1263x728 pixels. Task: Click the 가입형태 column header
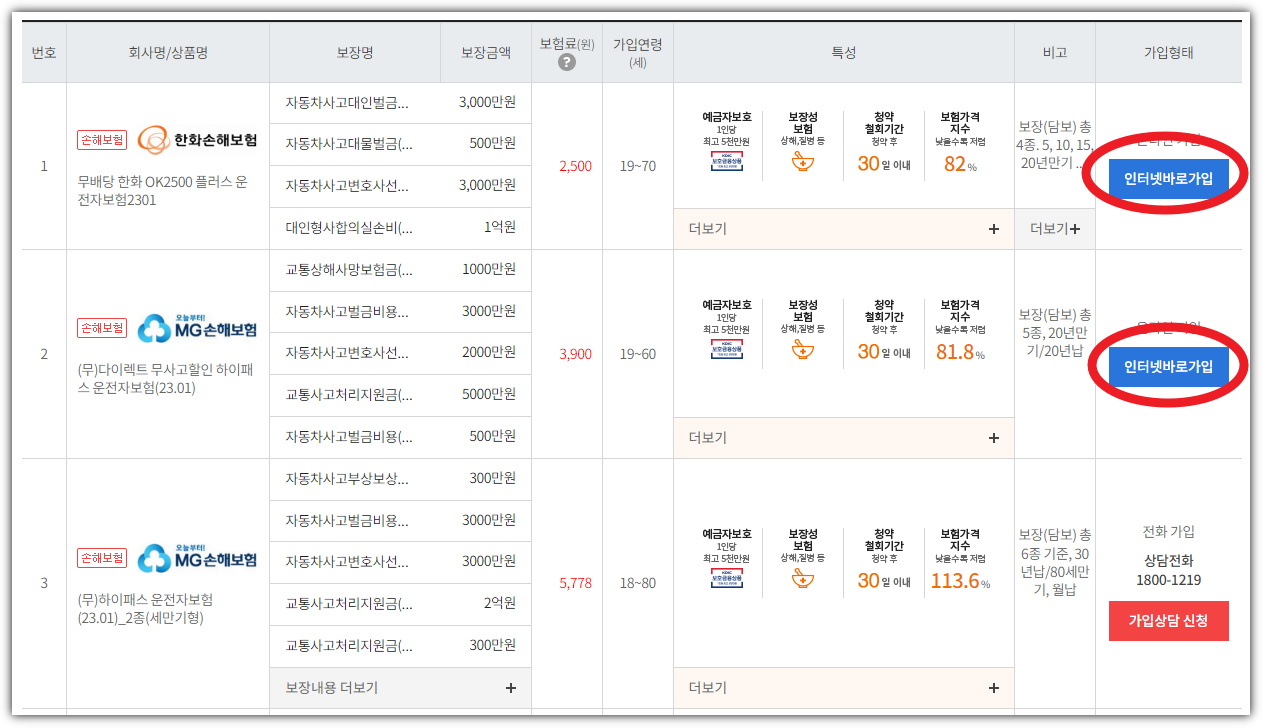coord(1168,52)
